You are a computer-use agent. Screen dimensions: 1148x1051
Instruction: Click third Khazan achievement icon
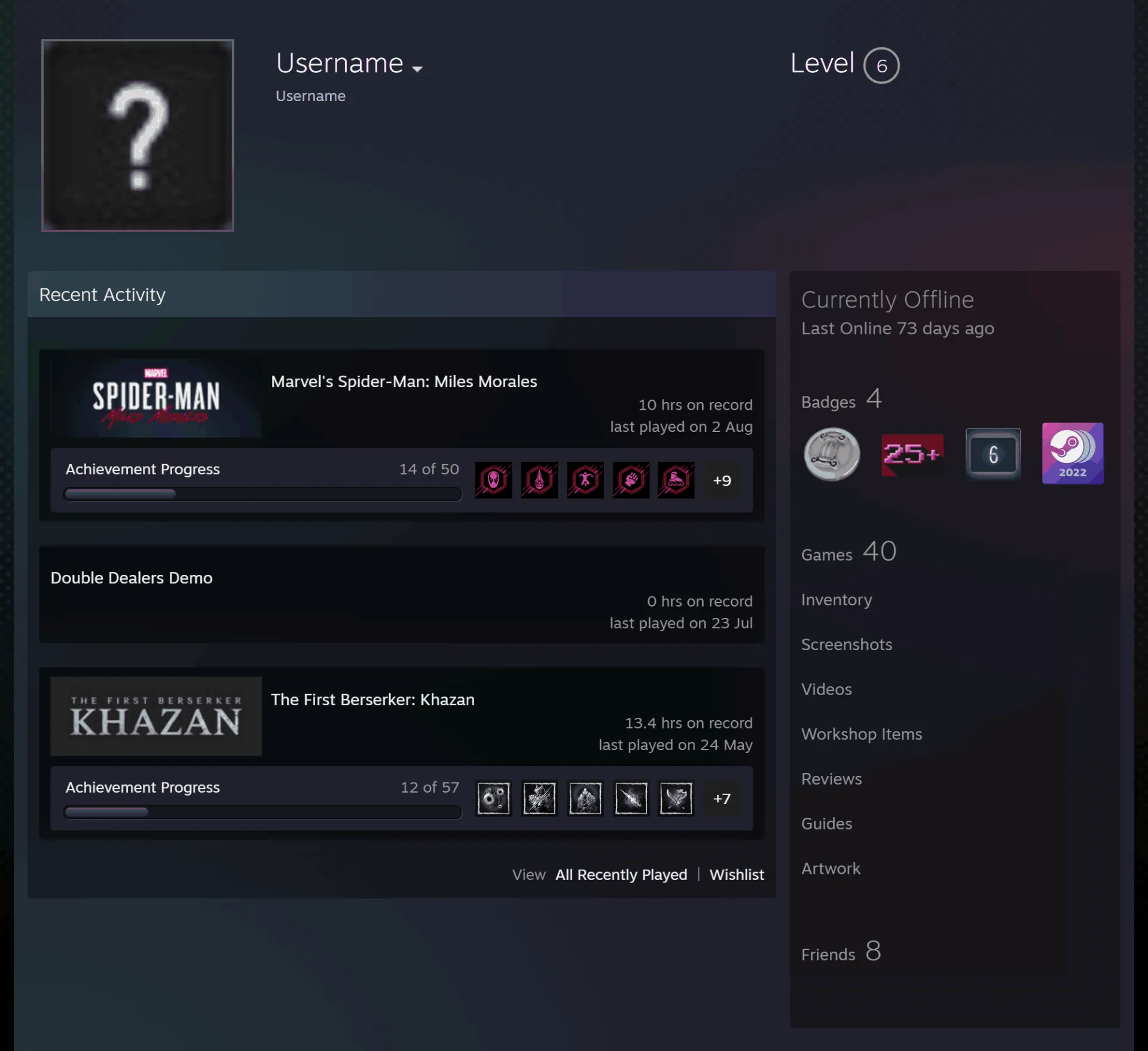tap(585, 798)
